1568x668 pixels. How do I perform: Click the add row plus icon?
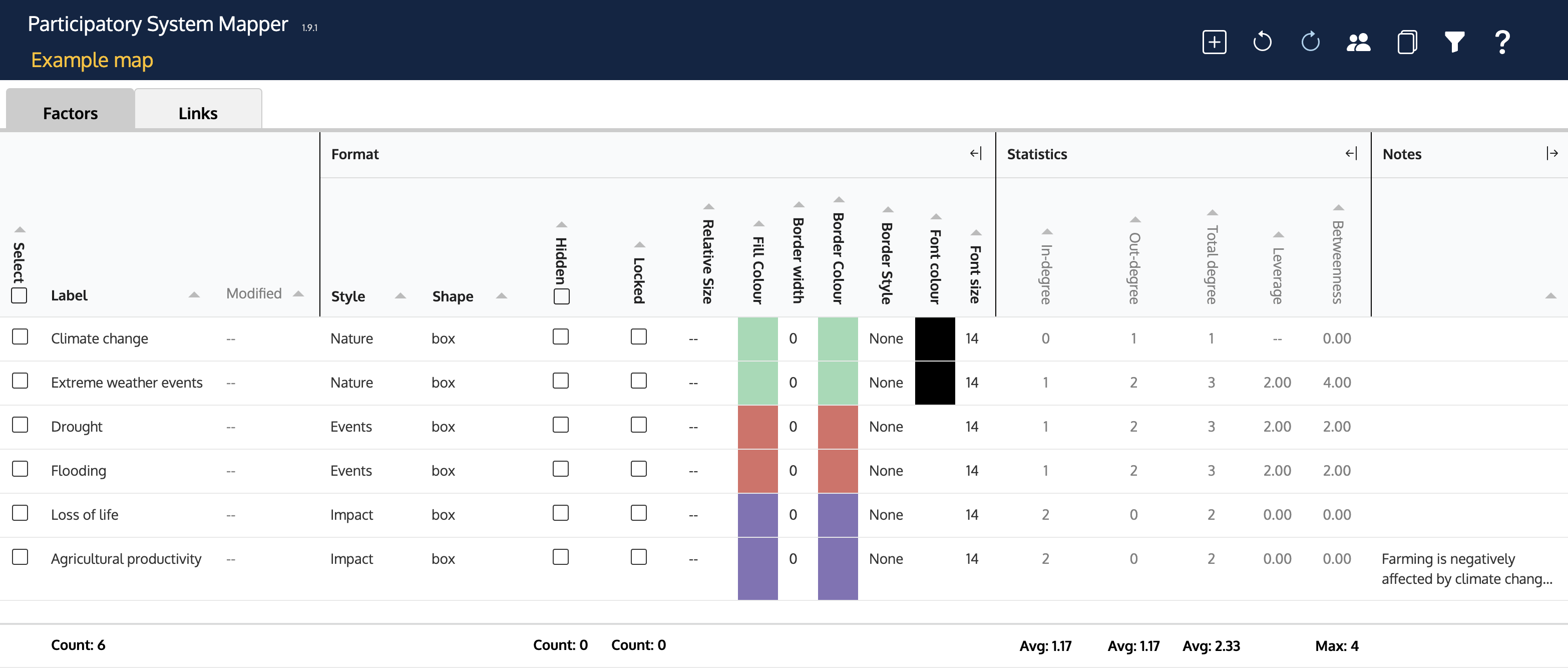[x=1214, y=42]
